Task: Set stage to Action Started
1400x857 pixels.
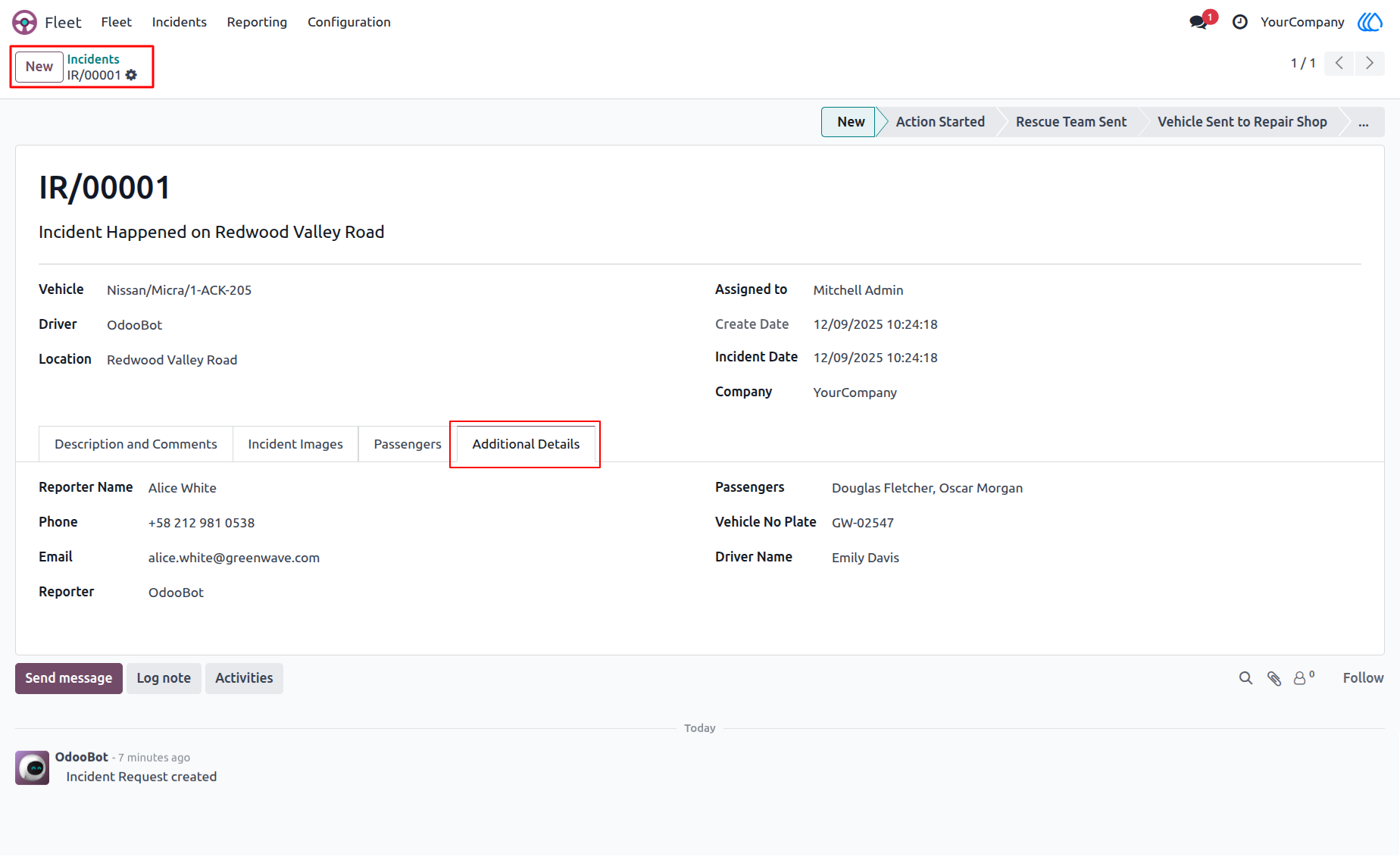Action: (940, 122)
